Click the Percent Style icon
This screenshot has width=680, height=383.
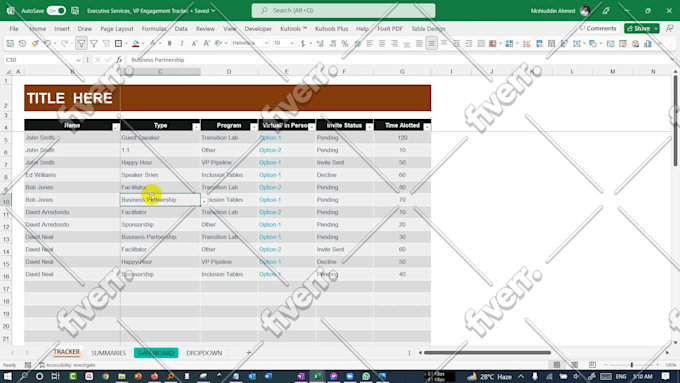tap(345, 43)
